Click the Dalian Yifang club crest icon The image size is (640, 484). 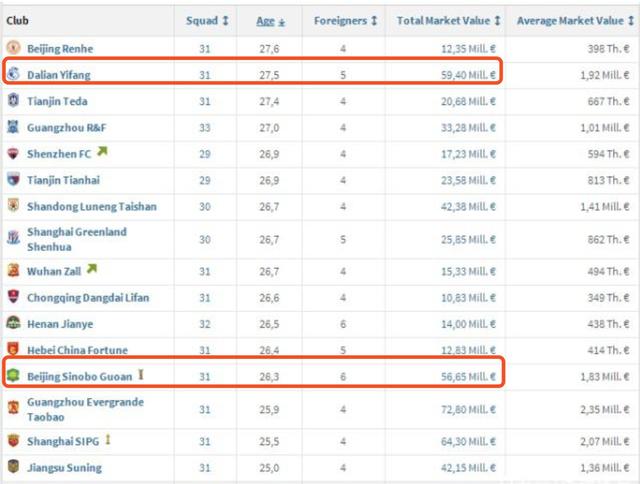(x=13, y=74)
